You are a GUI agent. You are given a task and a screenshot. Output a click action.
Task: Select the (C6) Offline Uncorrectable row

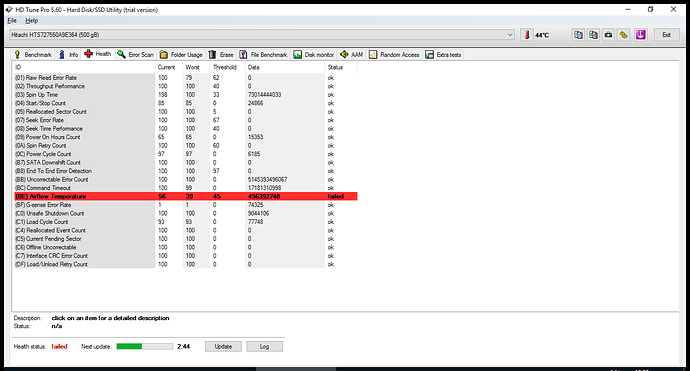pyautogui.click(x=185, y=247)
